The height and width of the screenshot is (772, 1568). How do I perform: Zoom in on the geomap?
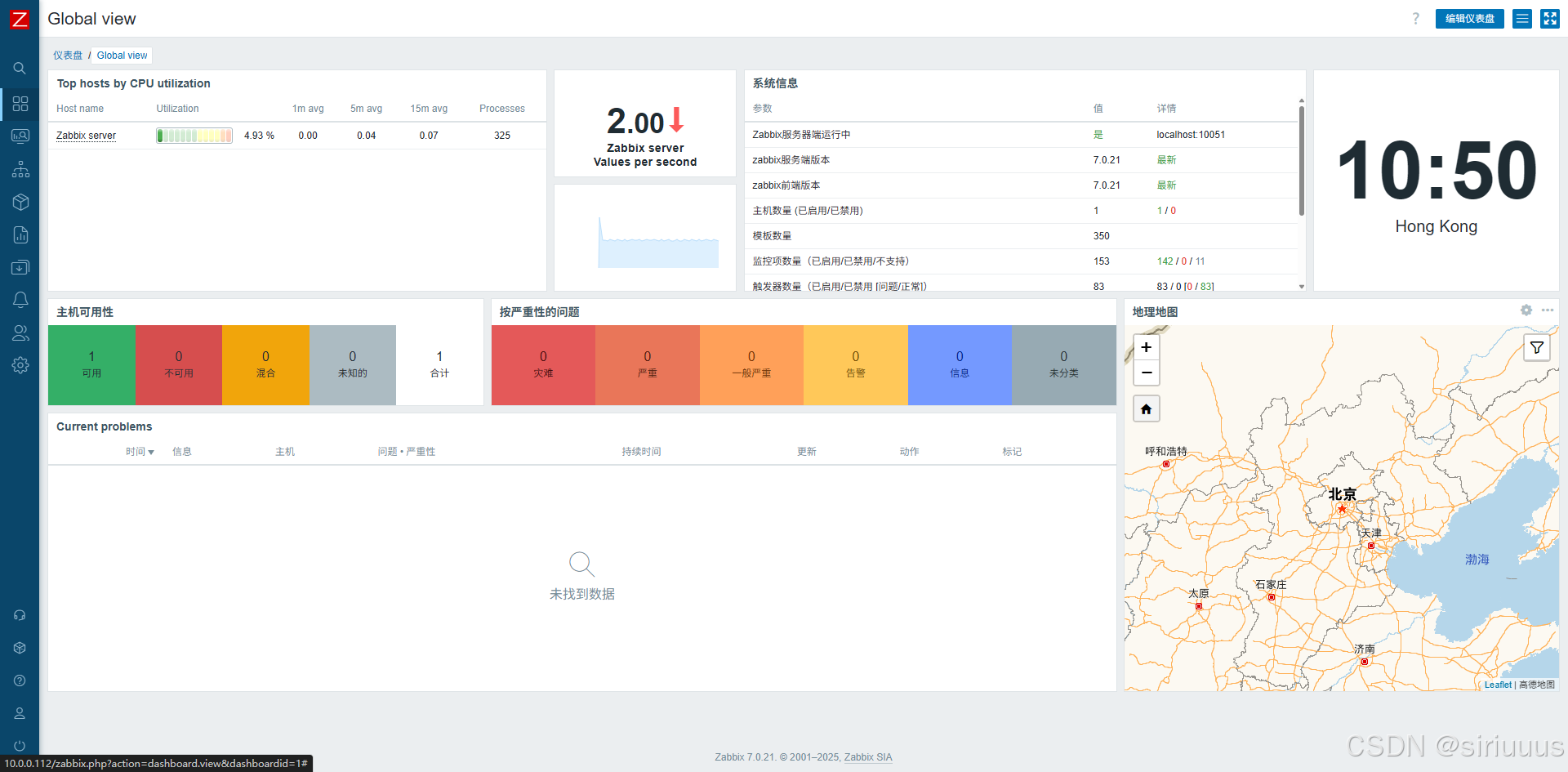pos(1147,347)
